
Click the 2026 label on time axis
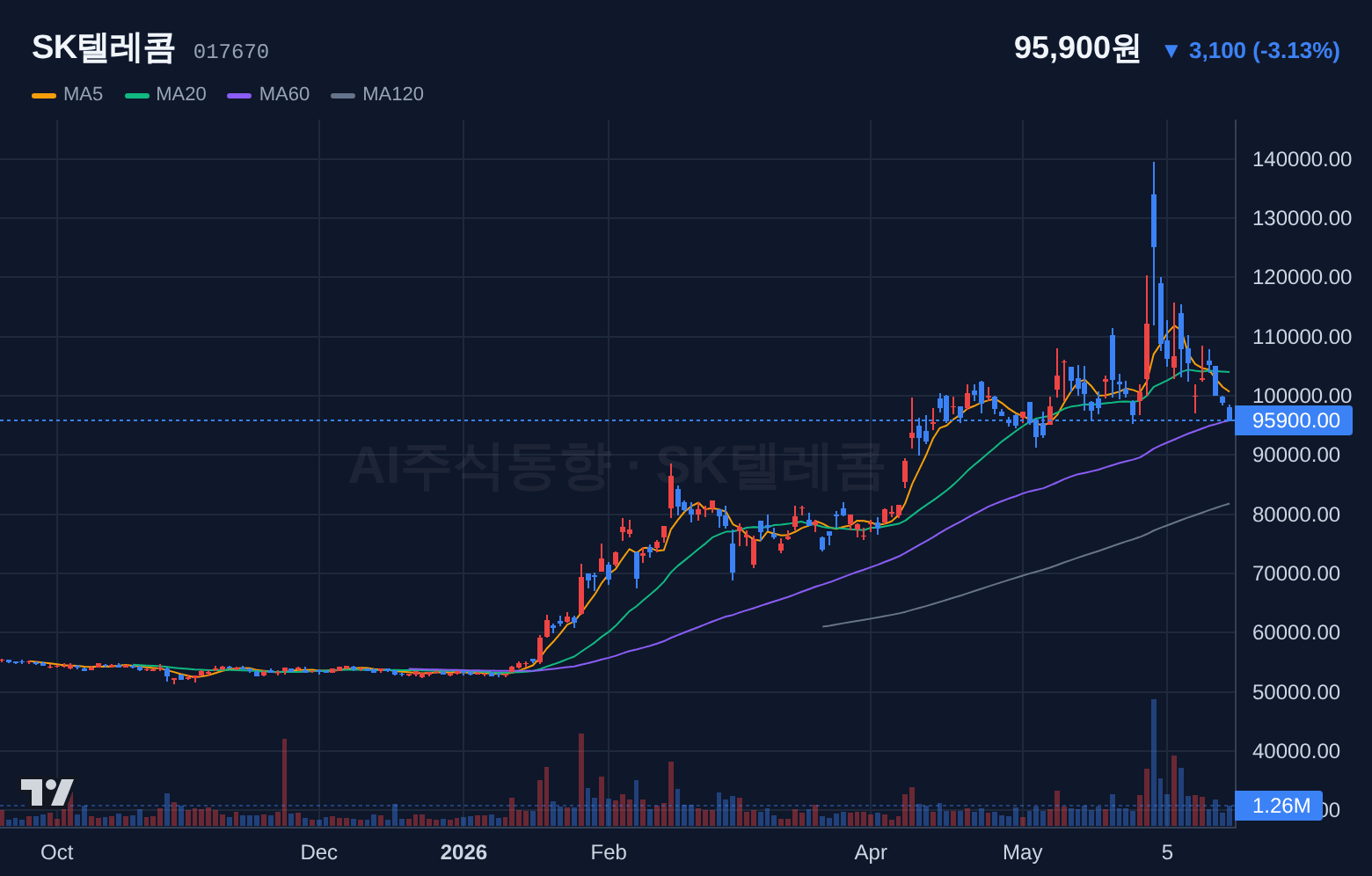pos(463,852)
